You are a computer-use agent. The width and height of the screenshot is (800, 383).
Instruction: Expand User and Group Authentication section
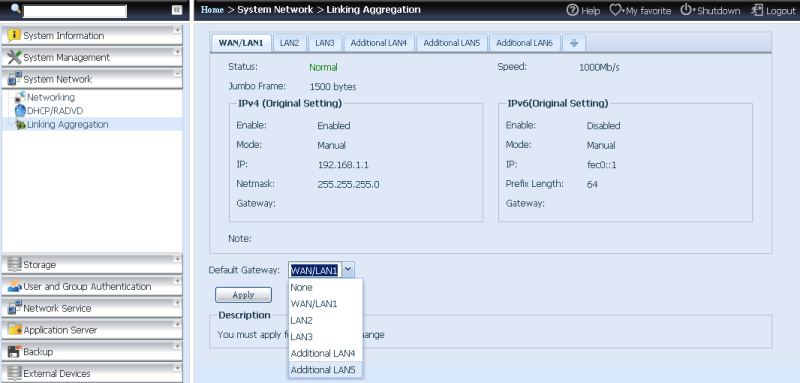click(177, 281)
